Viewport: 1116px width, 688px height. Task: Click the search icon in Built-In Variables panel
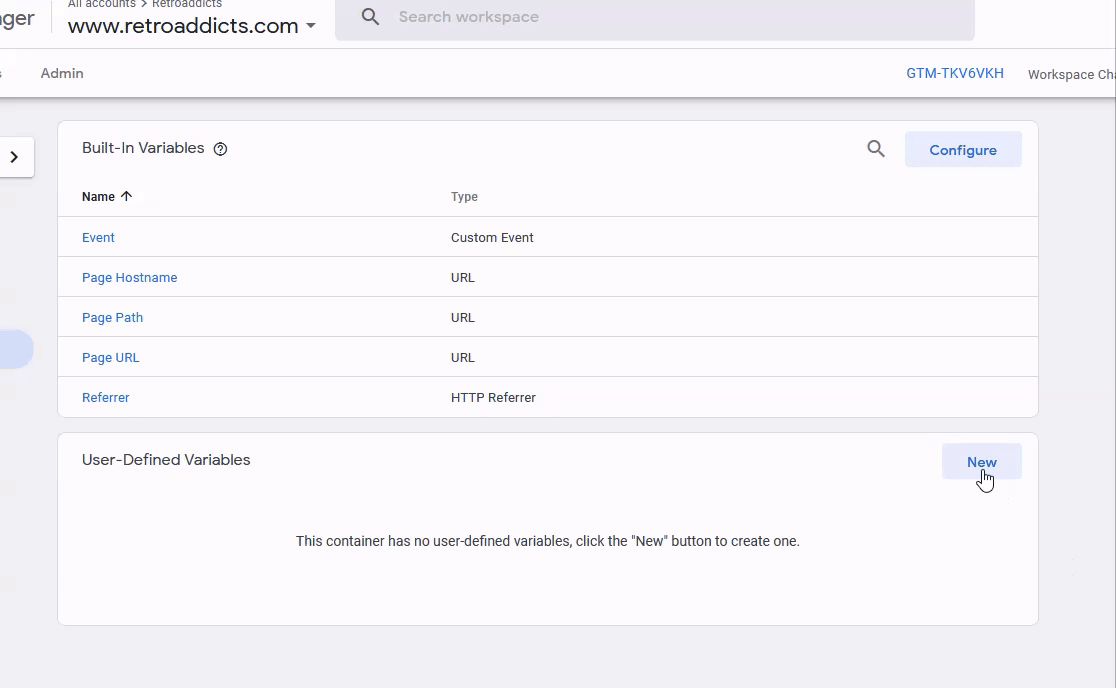pyautogui.click(x=876, y=148)
